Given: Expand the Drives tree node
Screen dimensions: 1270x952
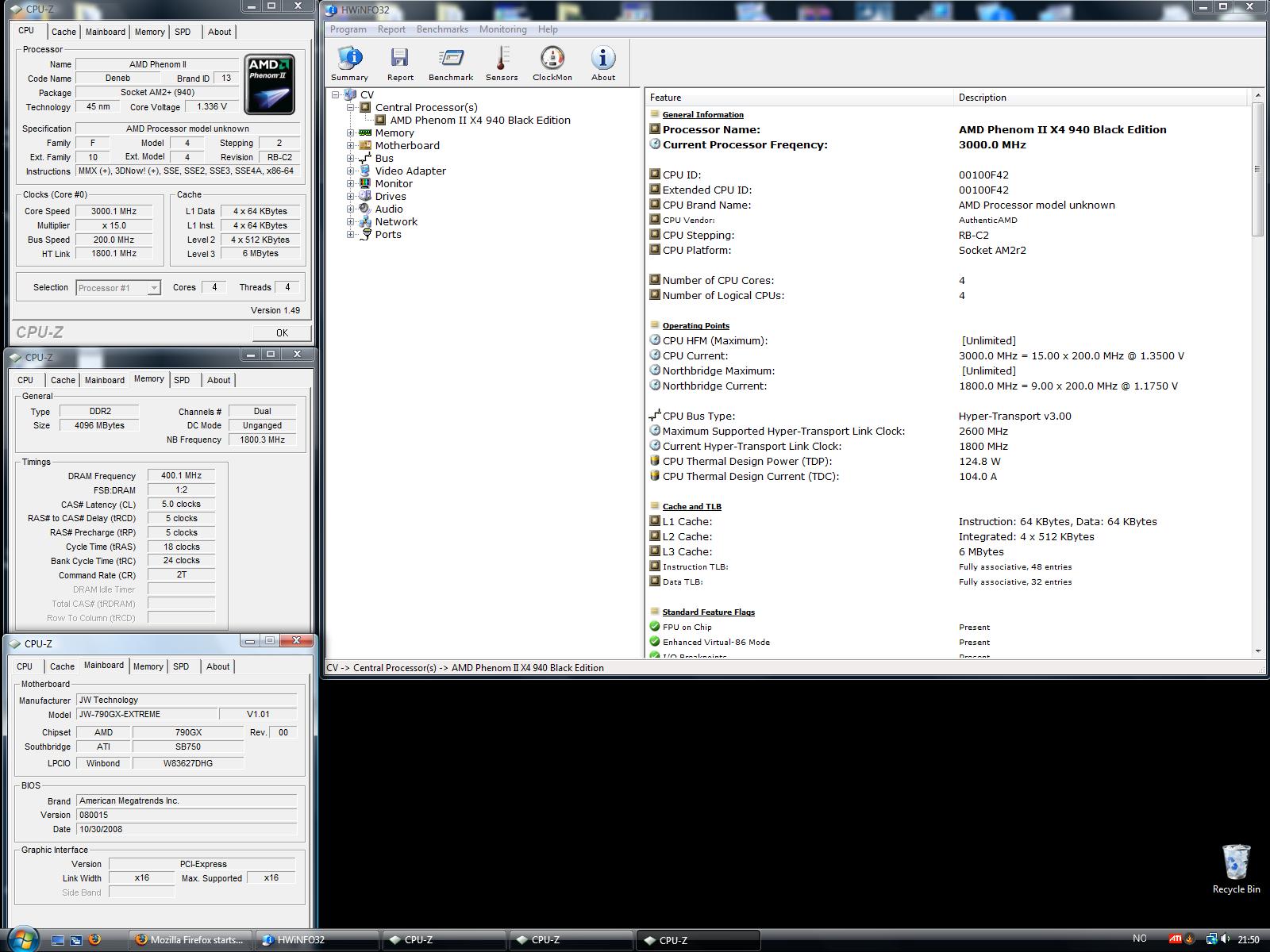Looking at the screenshot, I should 351,196.
